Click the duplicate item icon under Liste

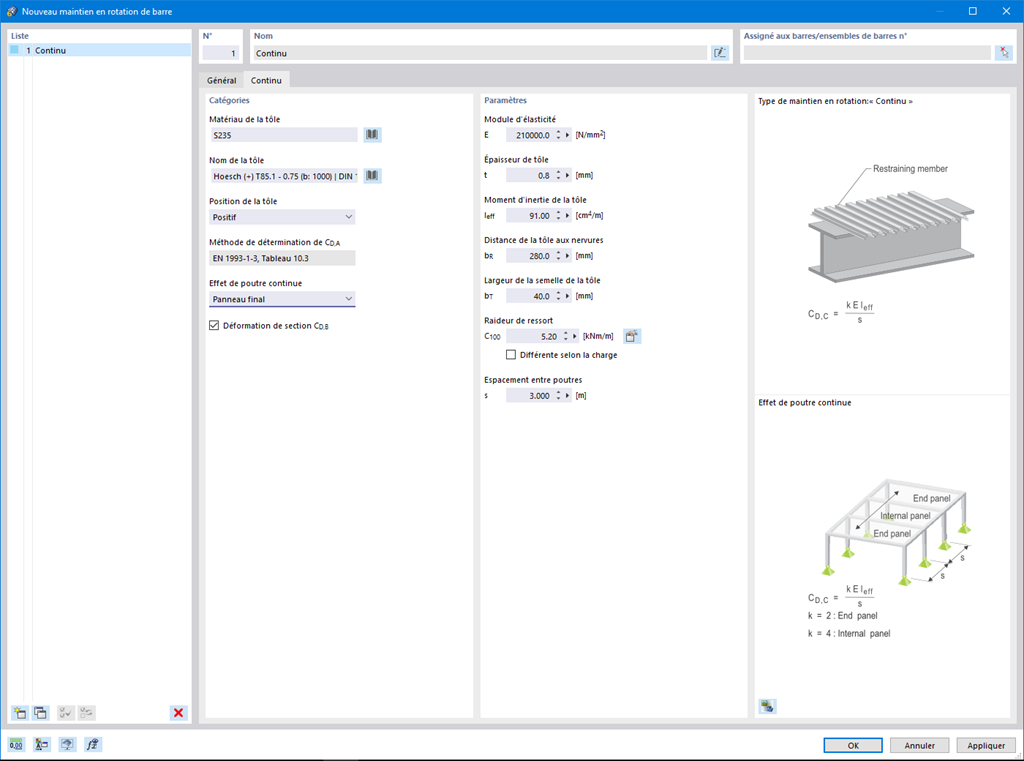(x=40, y=713)
